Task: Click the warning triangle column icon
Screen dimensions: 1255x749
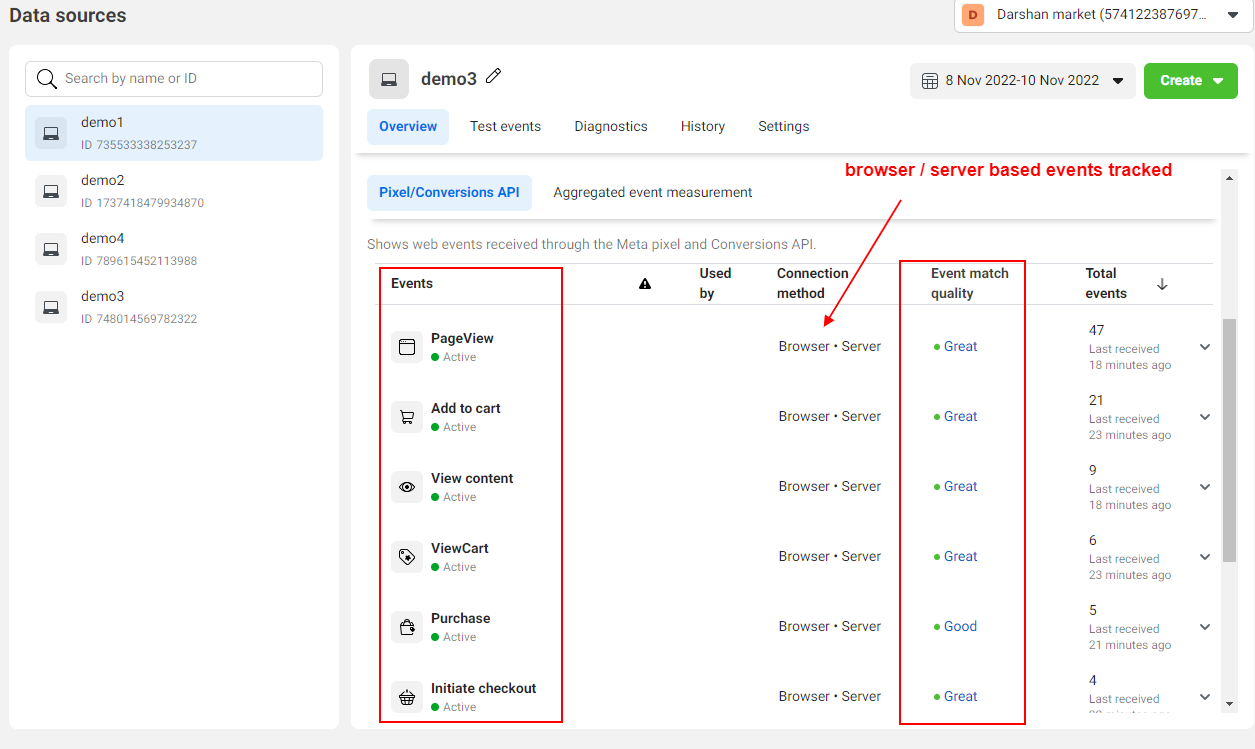Action: click(645, 284)
